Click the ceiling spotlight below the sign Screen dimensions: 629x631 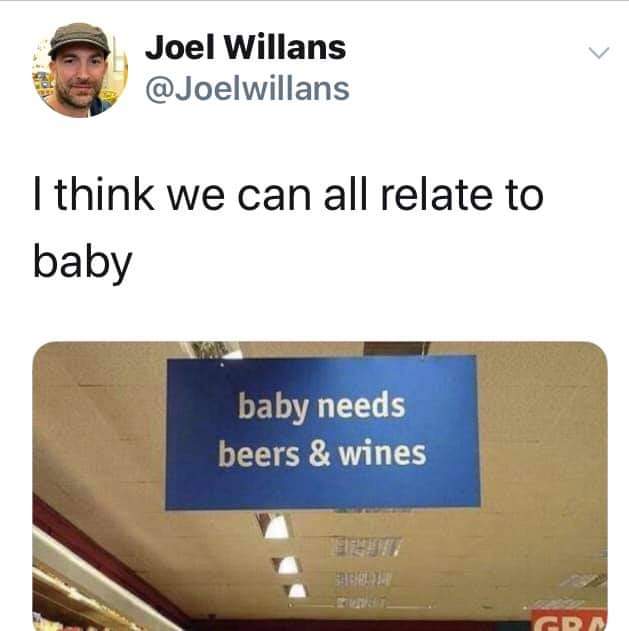(x=277, y=527)
